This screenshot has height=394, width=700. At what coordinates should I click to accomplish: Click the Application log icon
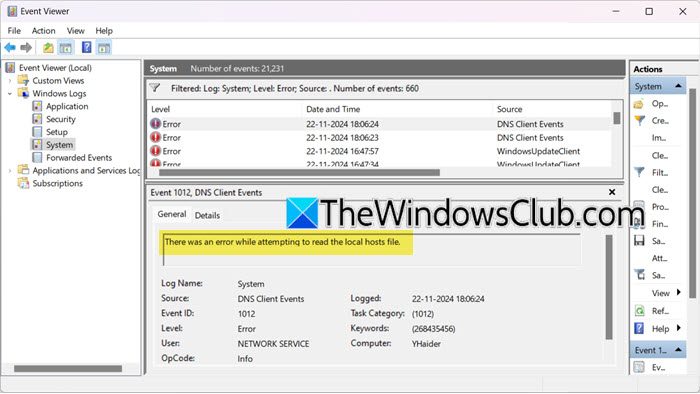tap(38, 106)
